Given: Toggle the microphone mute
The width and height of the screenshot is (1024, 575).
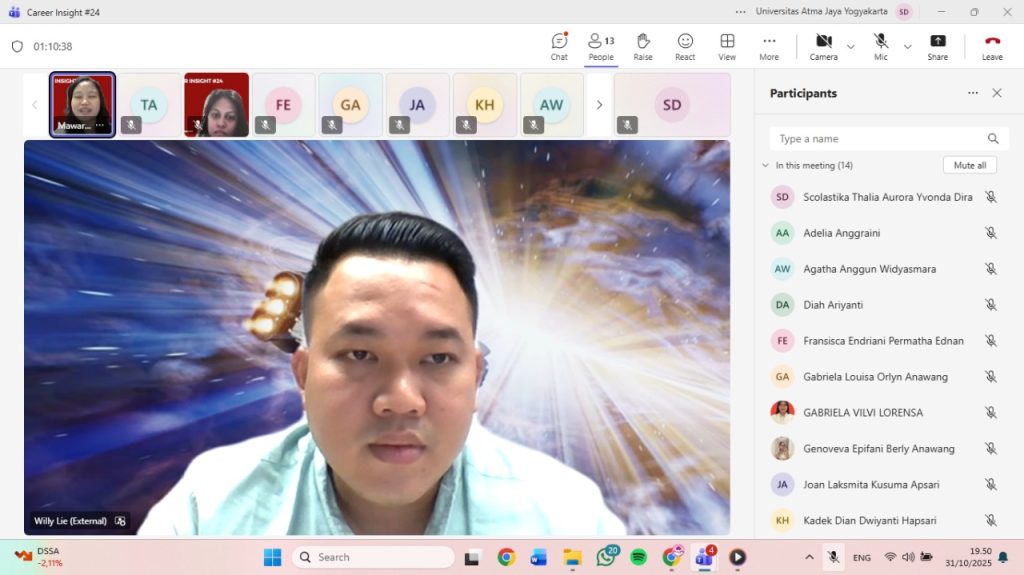Looking at the screenshot, I should [x=881, y=45].
